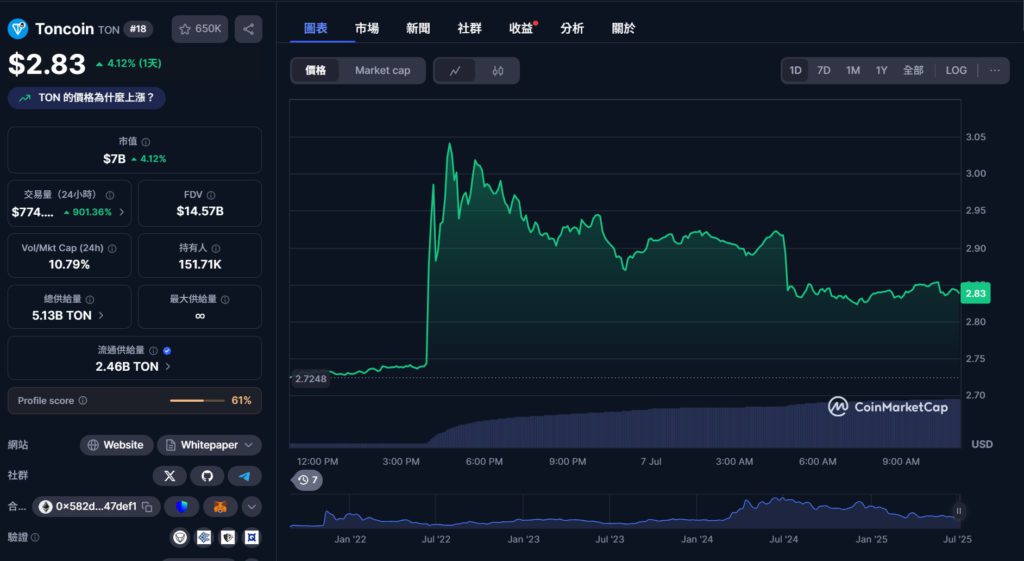This screenshot has height=561, width=1024.
Task: Click "TON 的價格為什麼上漲？" button
Action: pos(87,98)
